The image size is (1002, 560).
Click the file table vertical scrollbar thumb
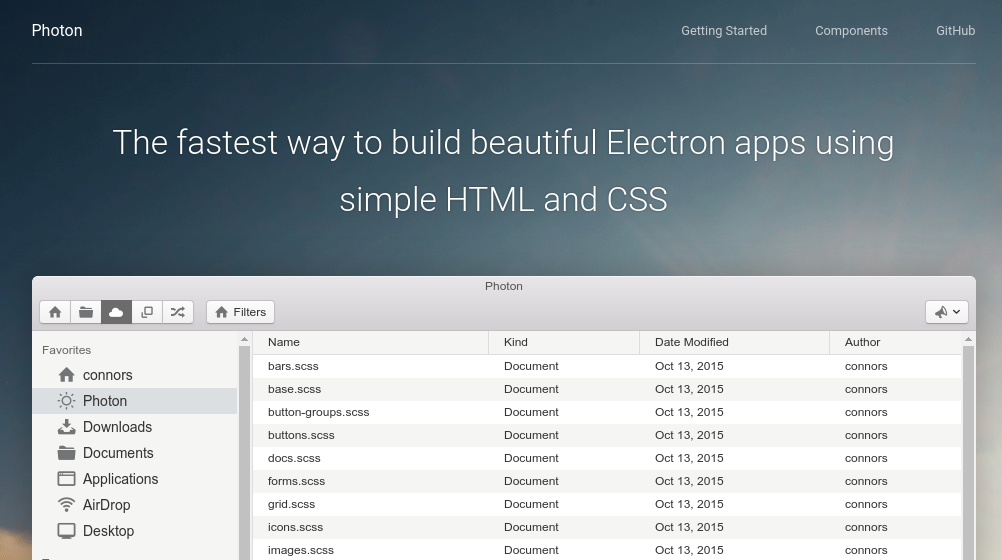968,453
